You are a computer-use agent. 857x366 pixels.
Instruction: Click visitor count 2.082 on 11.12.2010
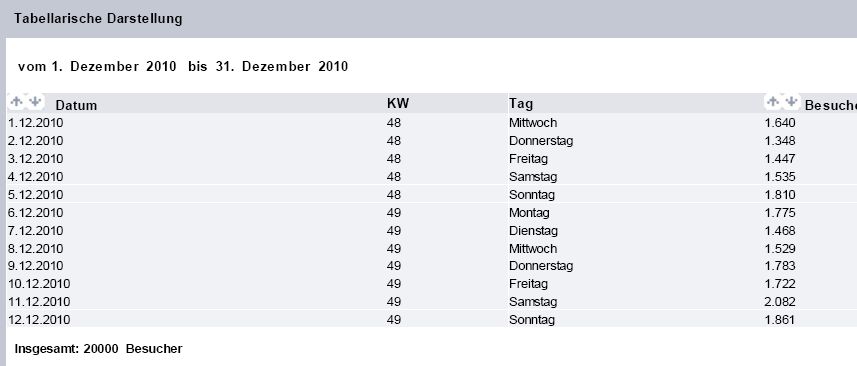[x=780, y=302]
